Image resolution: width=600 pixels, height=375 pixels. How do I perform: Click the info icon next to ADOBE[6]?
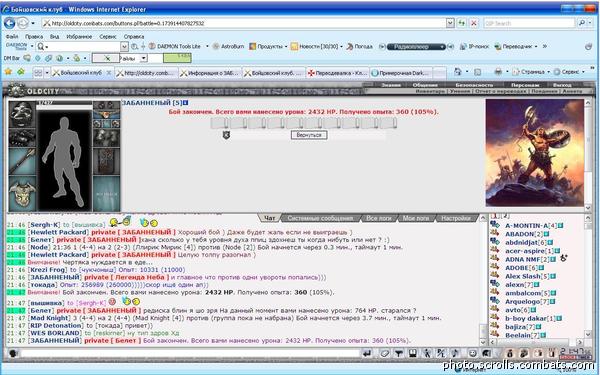click(546, 268)
